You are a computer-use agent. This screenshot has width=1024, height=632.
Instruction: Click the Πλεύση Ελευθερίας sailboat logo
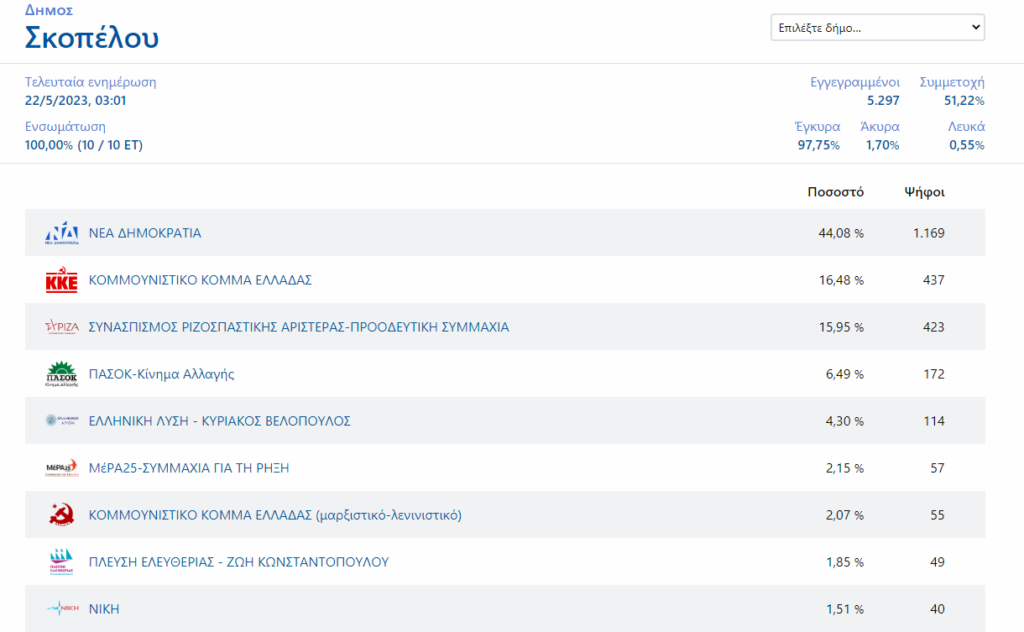pyautogui.click(x=61, y=562)
